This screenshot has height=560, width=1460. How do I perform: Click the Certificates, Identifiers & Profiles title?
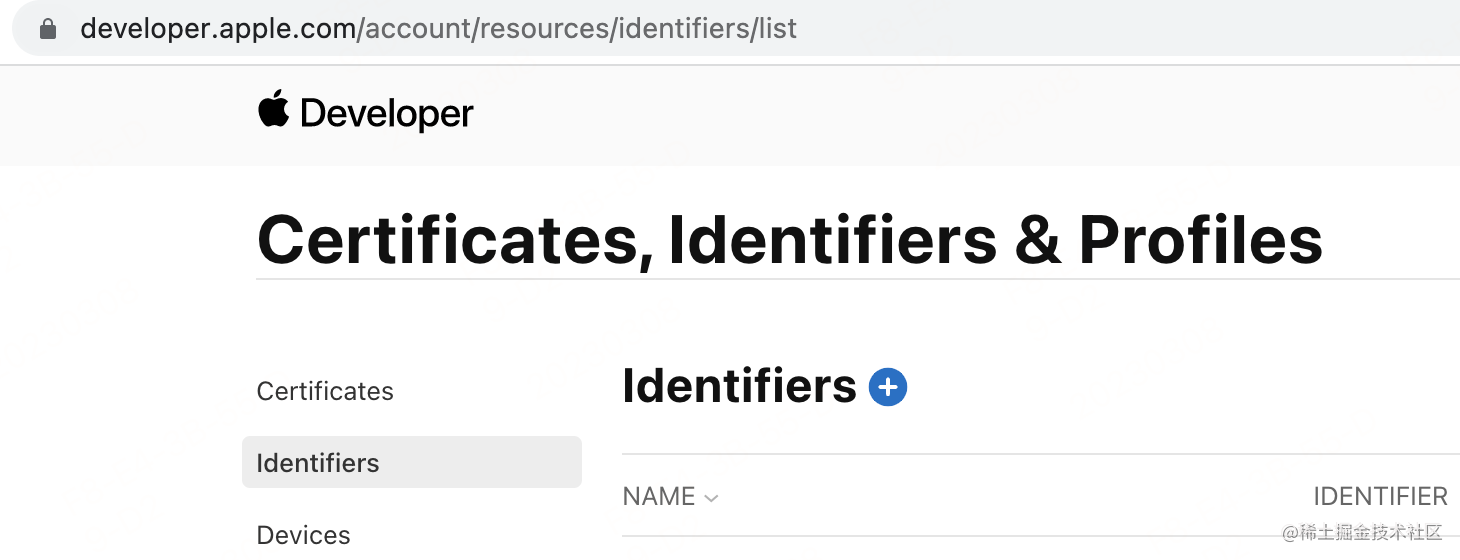point(790,240)
